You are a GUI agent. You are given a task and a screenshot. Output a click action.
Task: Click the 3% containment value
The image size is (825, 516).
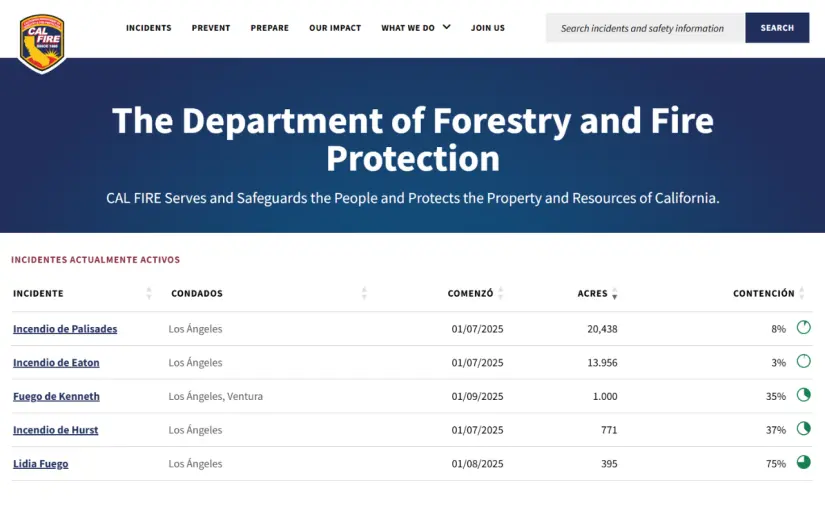coord(779,362)
